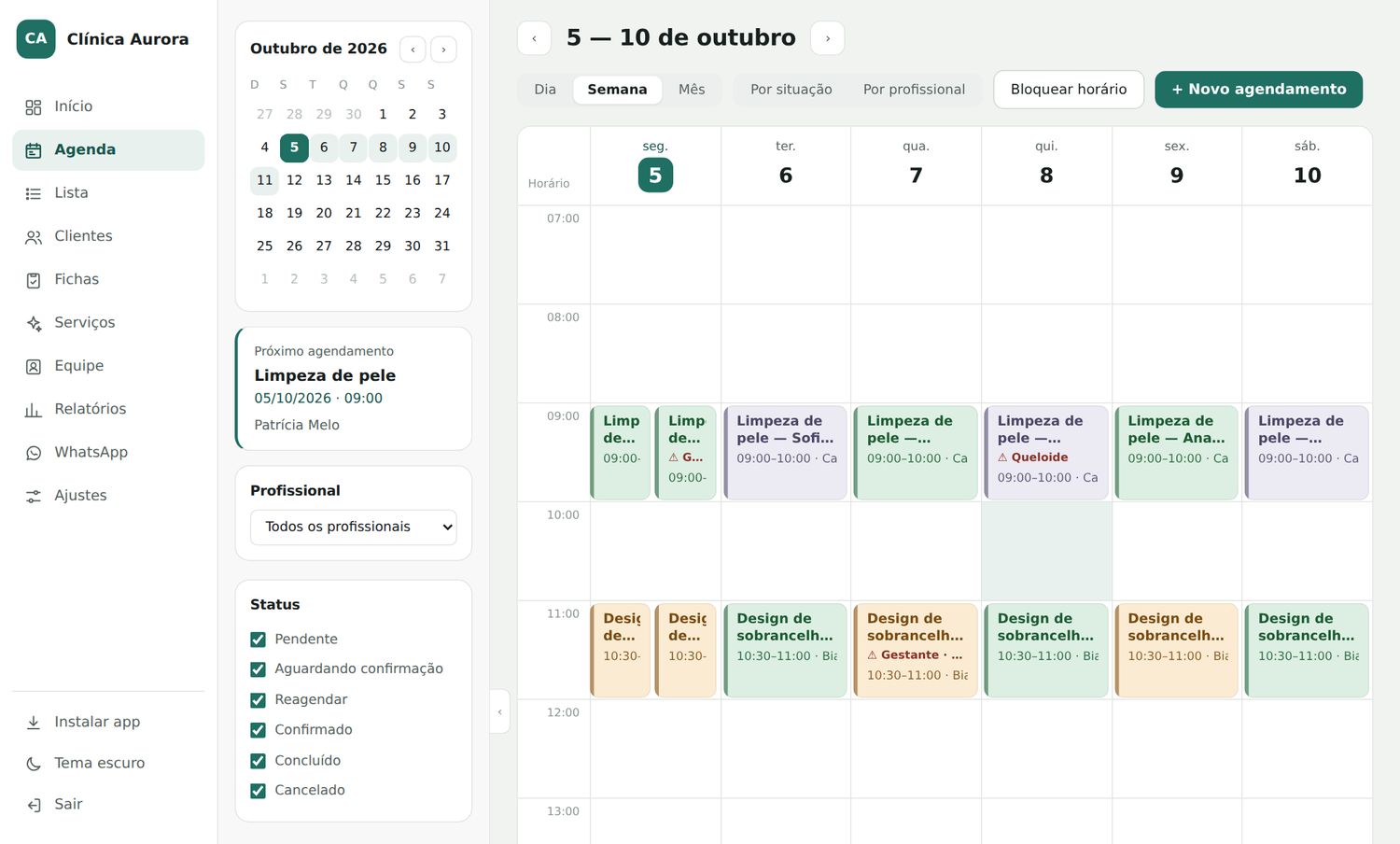This screenshot has height=844, width=1400.
Task: Click Novo agendamento button
Action: click(x=1258, y=90)
